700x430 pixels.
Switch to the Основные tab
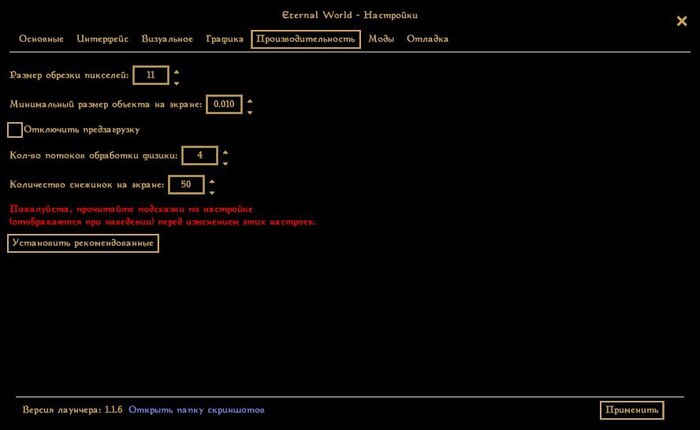tap(42, 39)
